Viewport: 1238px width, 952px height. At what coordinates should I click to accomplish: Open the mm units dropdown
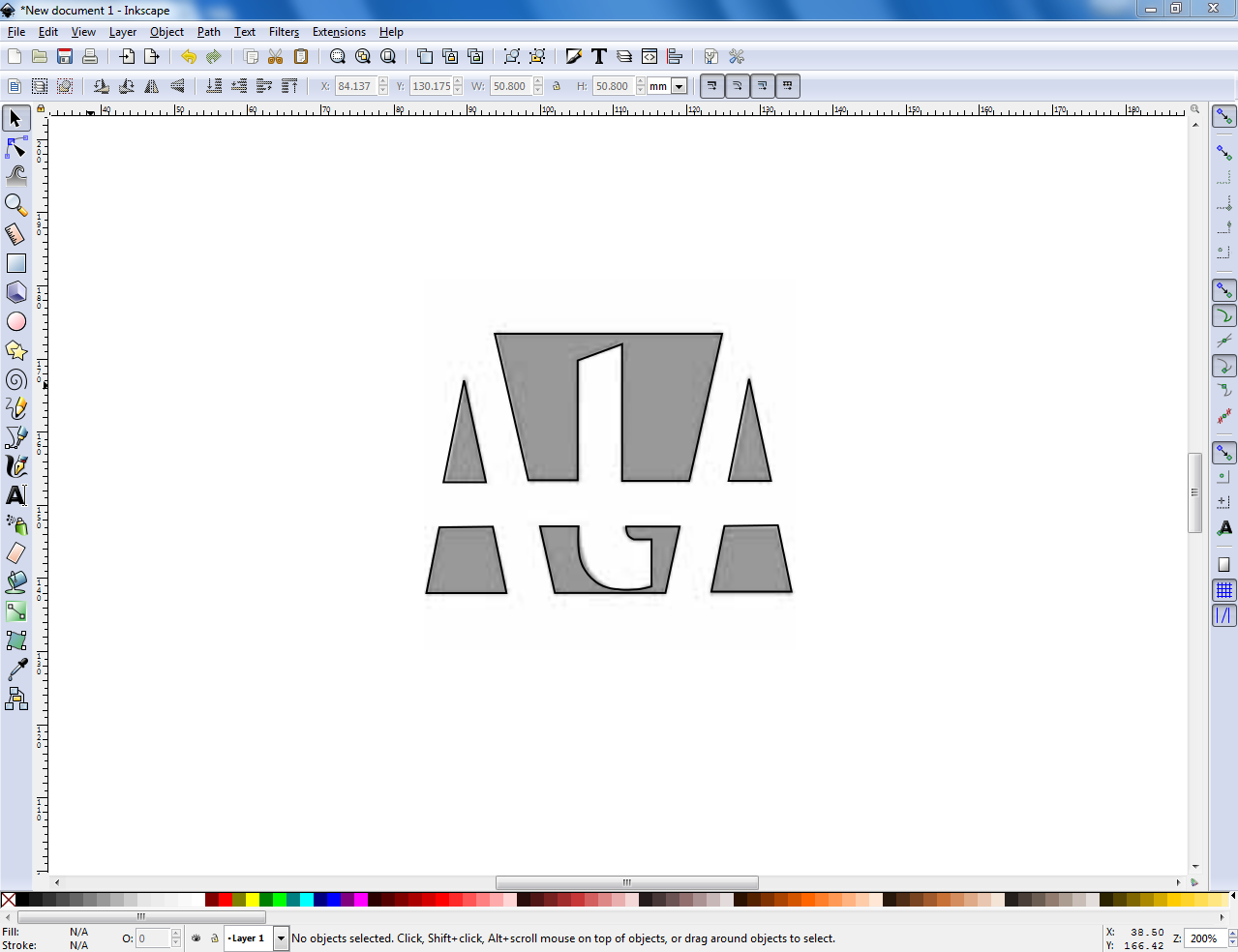click(x=679, y=86)
